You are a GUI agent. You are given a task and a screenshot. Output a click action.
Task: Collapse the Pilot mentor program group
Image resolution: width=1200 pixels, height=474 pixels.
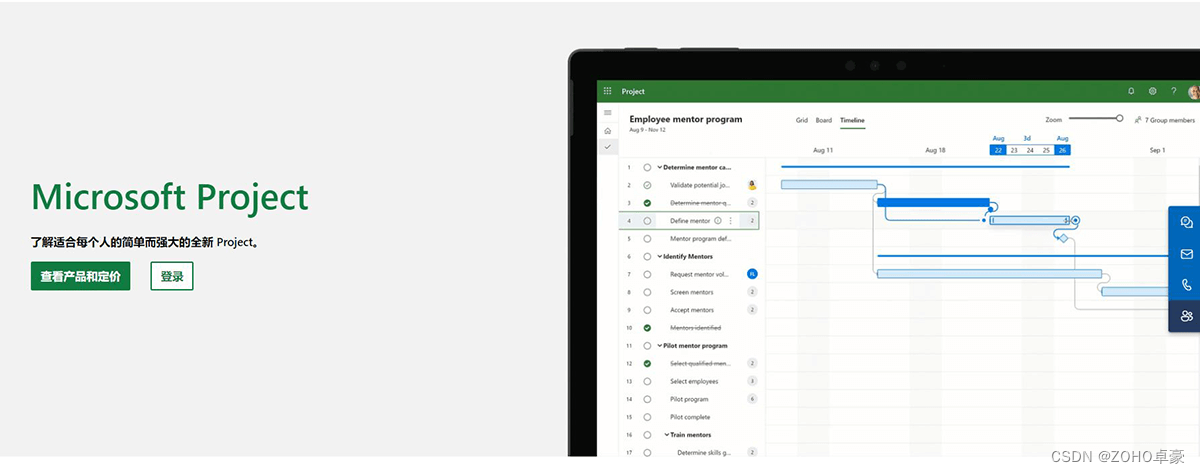[x=659, y=345]
